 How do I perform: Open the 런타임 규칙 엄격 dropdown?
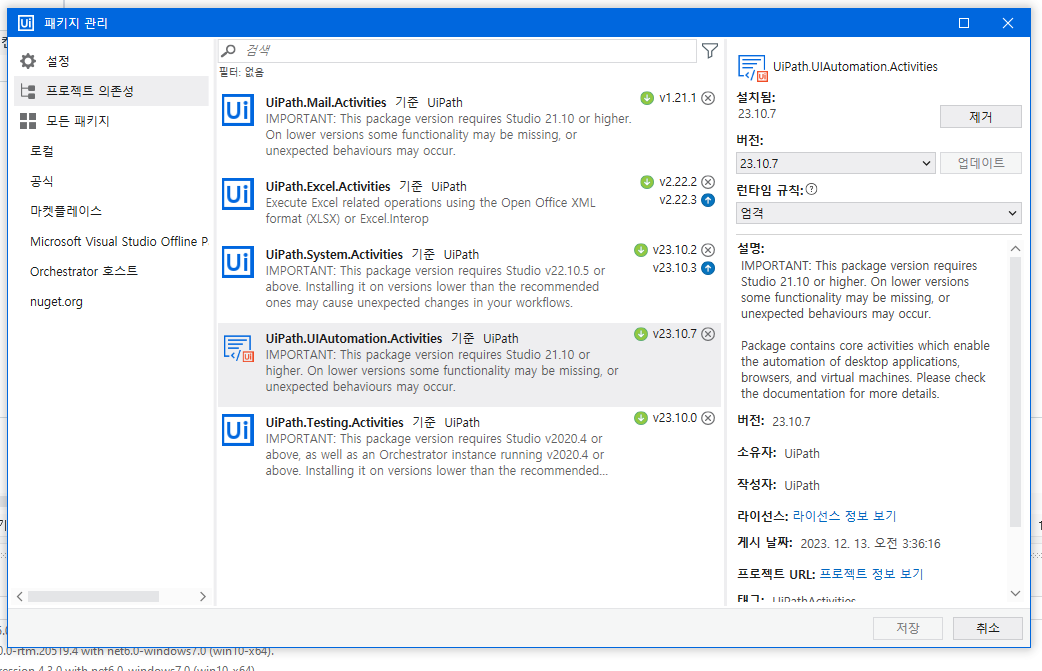(x=879, y=213)
